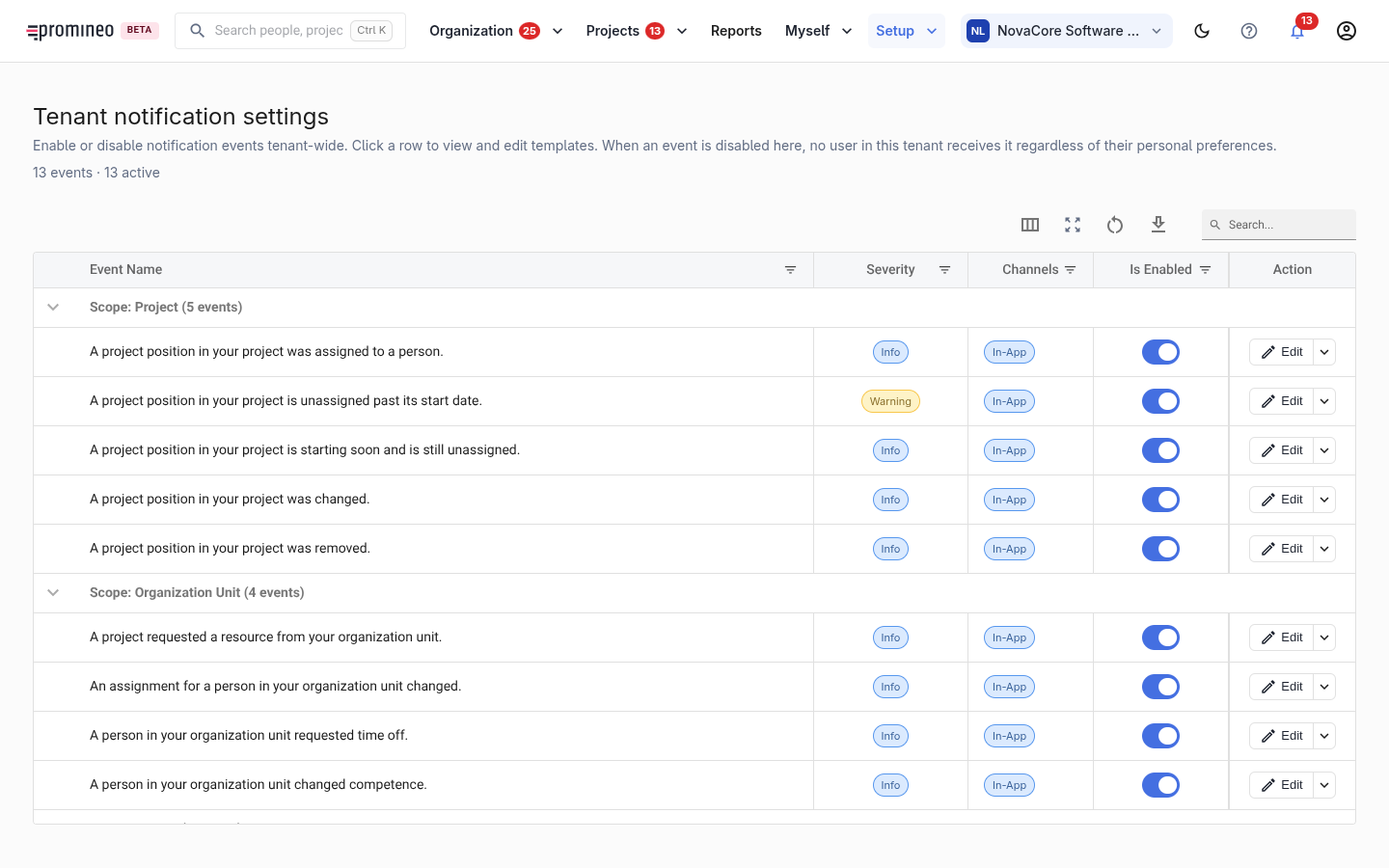Click the Is Enabled column filter icon
The image size is (1389, 868).
[1206, 270]
